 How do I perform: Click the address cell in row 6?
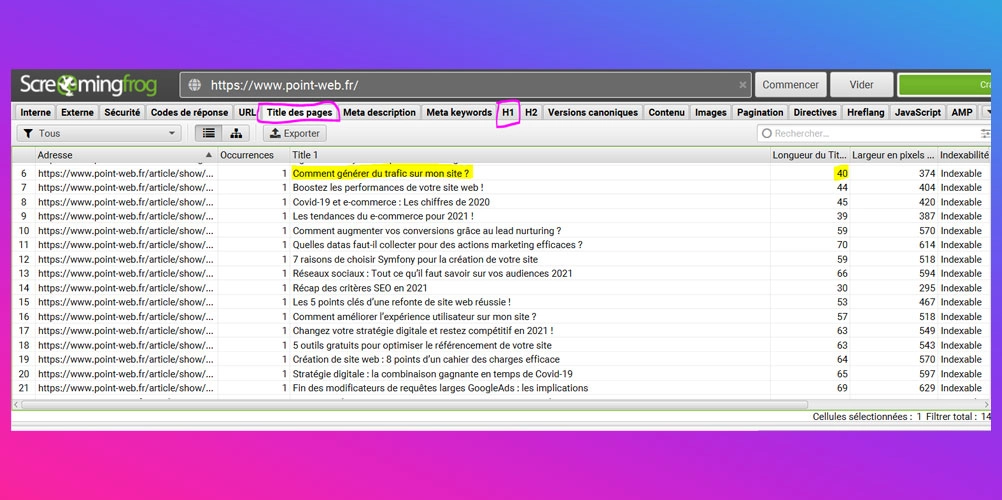pyautogui.click(x=126, y=173)
